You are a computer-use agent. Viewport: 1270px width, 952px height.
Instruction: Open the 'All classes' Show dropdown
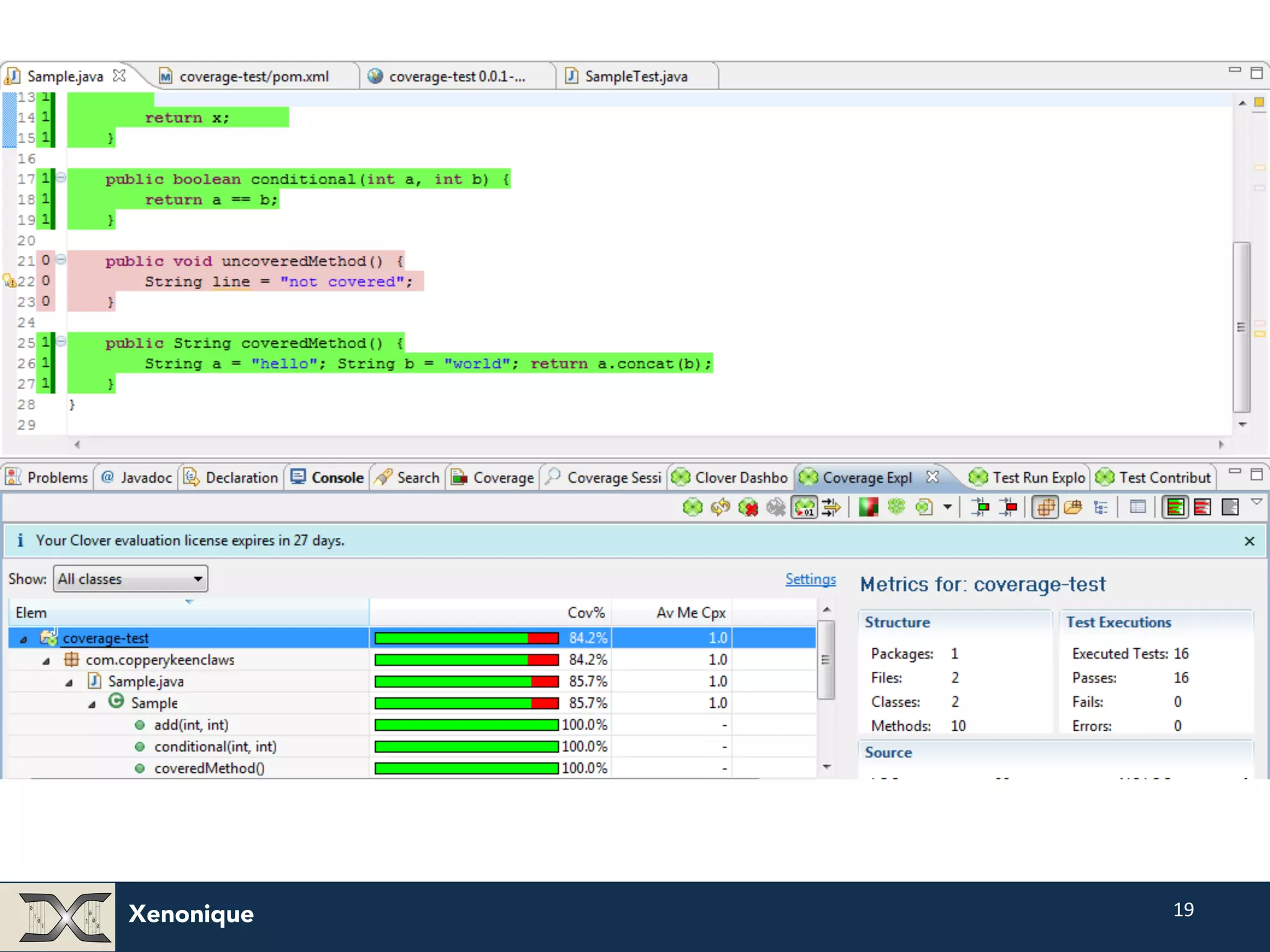tap(130, 579)
